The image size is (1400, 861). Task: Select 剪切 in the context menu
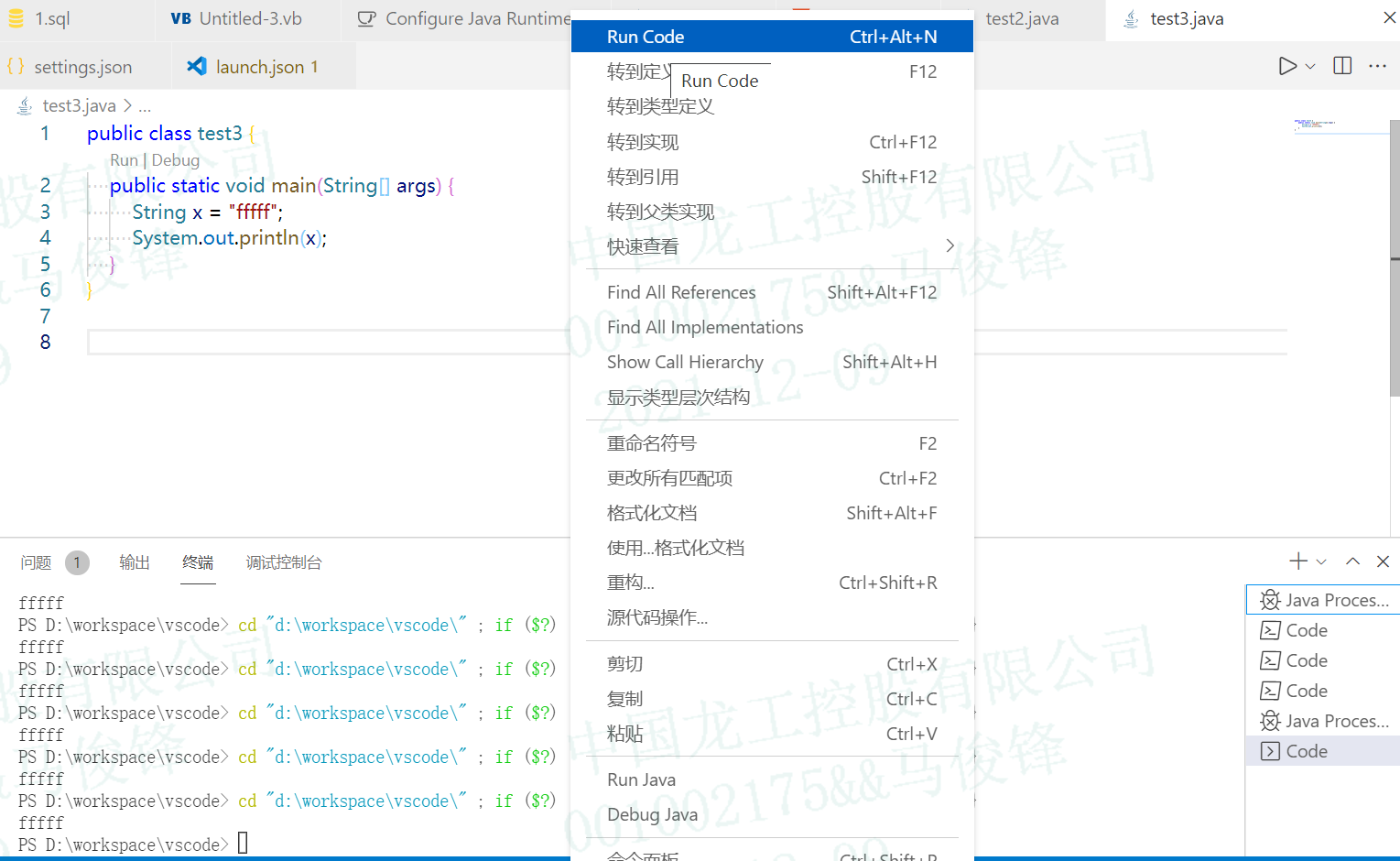click(x=772, y=664)
